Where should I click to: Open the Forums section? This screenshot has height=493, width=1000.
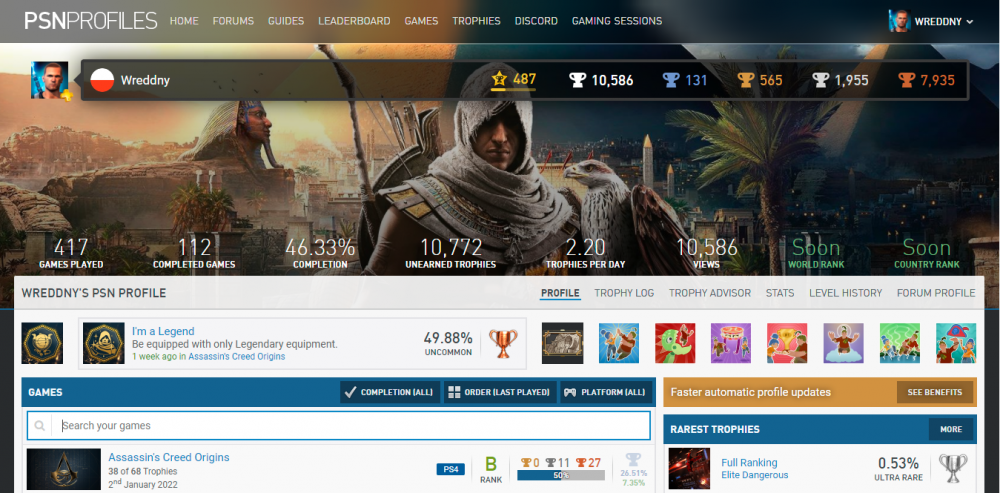[233, 21]
